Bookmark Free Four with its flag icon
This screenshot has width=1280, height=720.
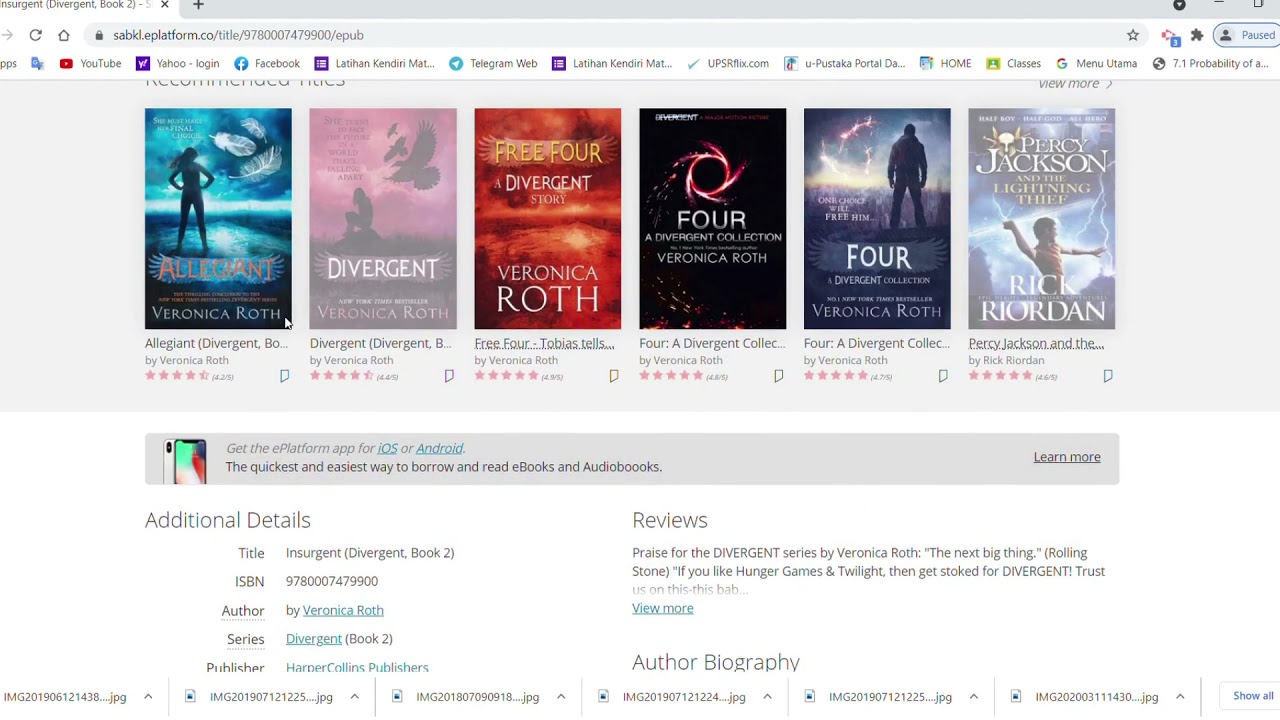point(614,376)
